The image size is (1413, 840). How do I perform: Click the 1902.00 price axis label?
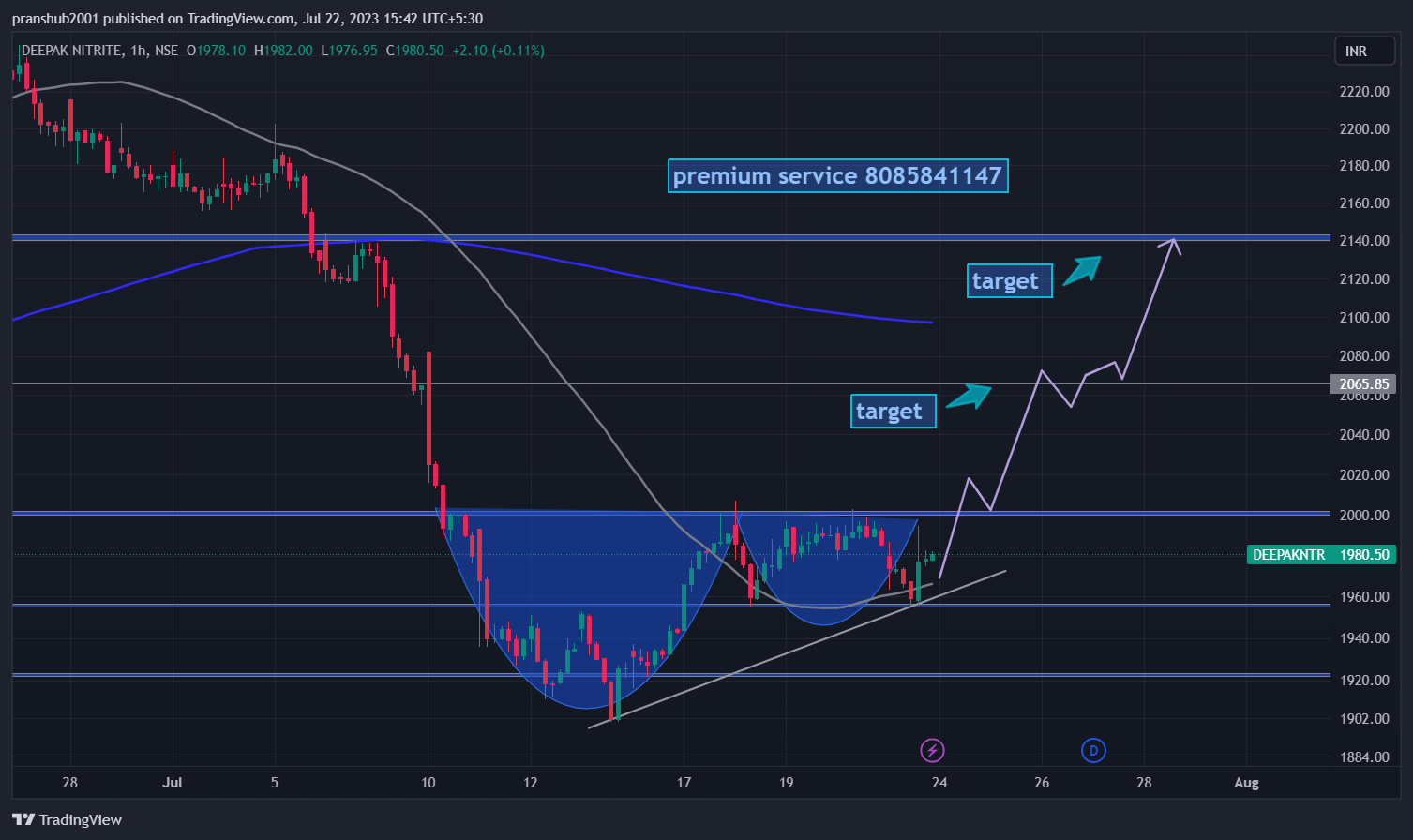1364,718
